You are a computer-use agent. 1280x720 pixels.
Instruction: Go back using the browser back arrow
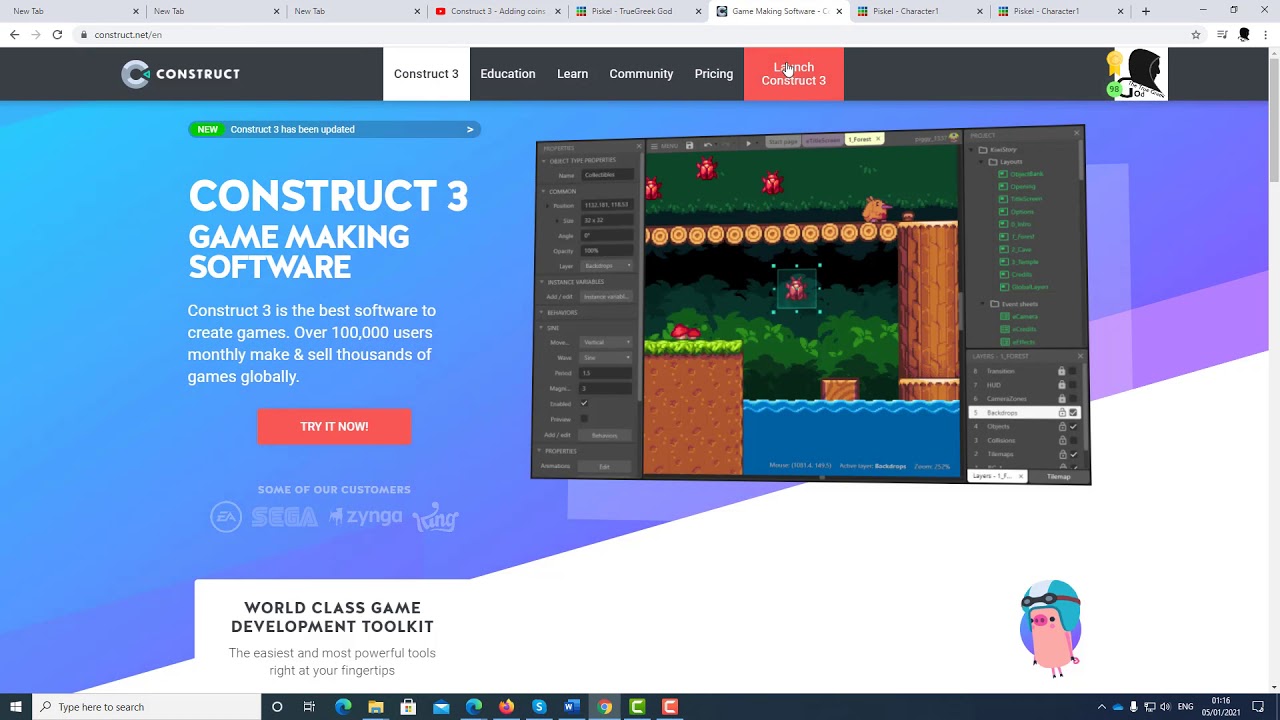click(14, 34)
